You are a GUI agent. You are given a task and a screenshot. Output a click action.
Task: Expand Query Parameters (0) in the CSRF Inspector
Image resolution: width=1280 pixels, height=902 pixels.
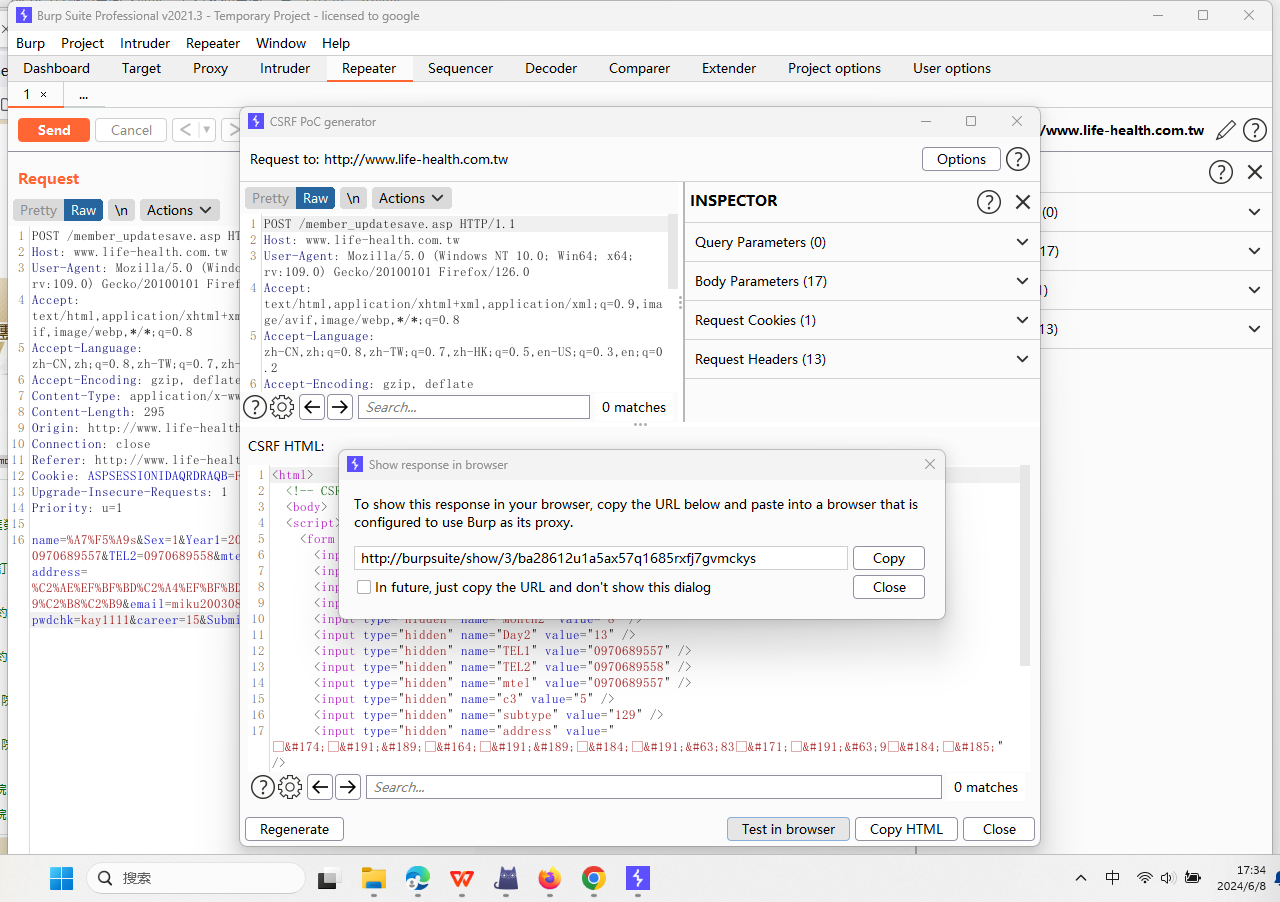click(861, 242)
